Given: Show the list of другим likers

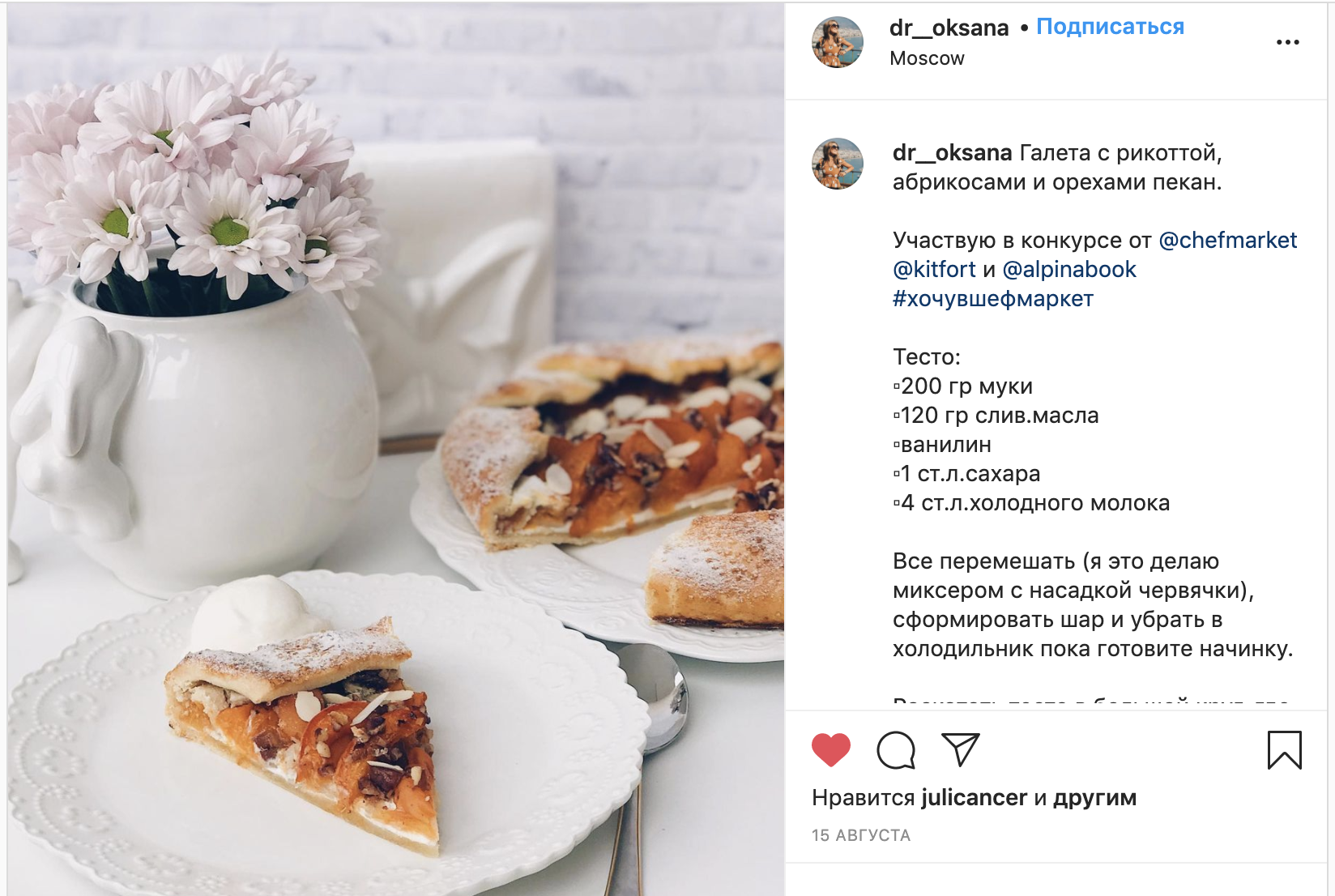Looking at the screenshot, I should pos(1094,798).
